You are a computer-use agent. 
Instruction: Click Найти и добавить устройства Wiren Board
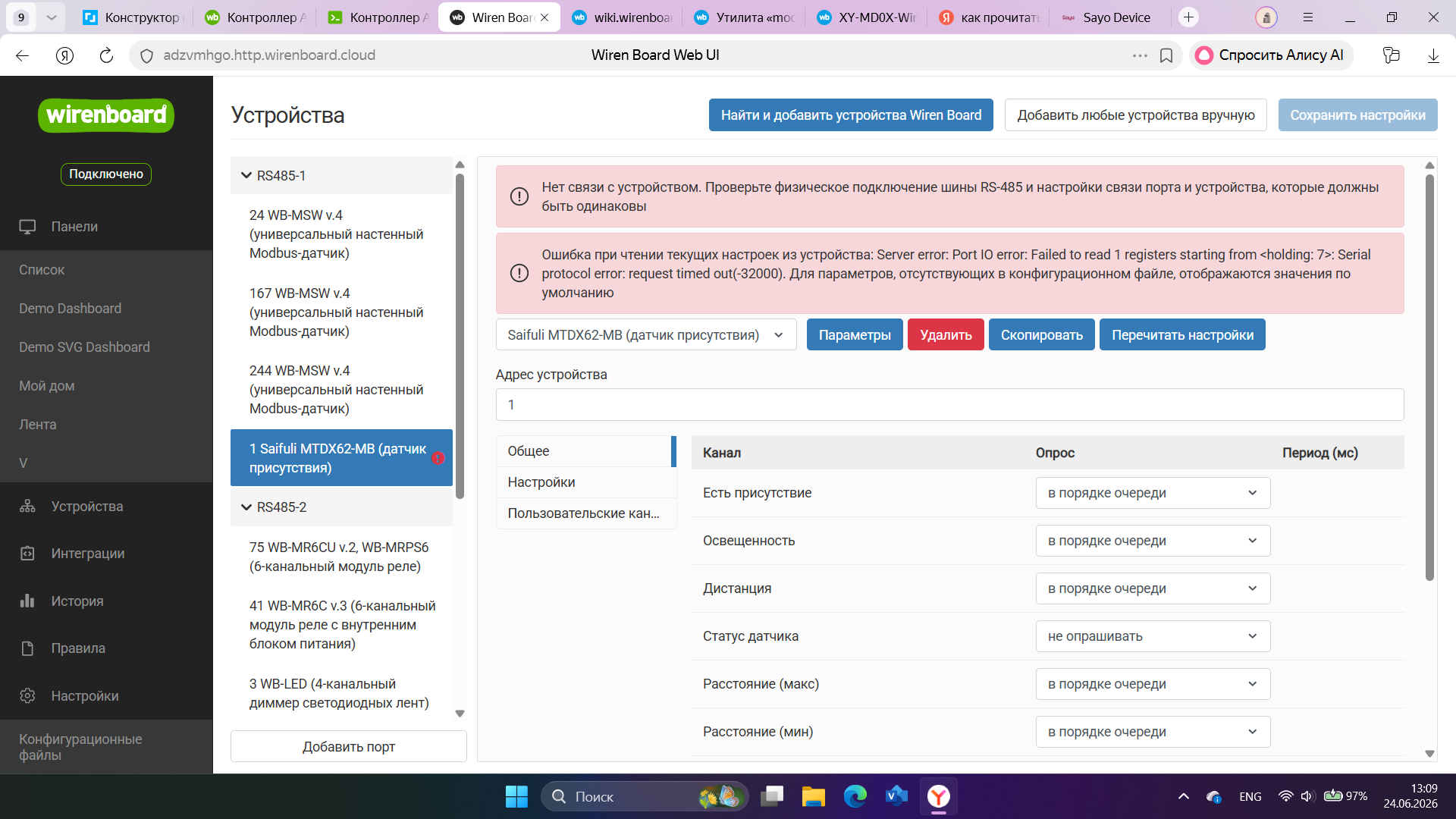pos(851,115)
